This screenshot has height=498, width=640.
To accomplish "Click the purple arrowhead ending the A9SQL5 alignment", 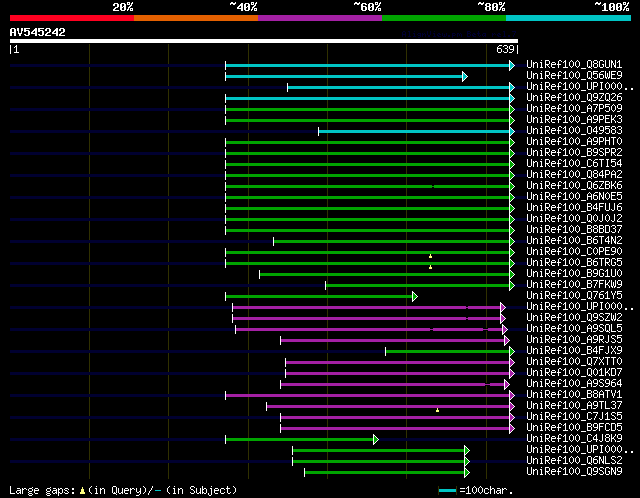I will [x=504, y=329].
